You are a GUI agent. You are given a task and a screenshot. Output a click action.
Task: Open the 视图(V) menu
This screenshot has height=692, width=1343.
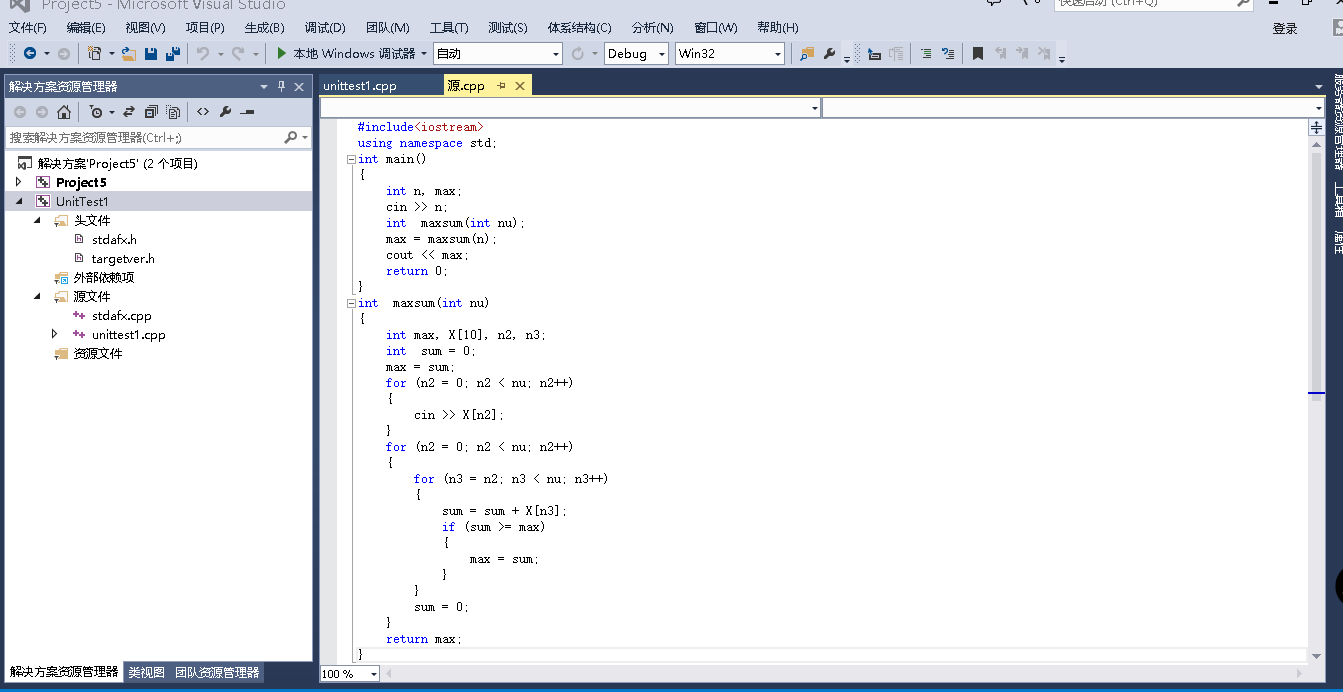click(145, 27)
